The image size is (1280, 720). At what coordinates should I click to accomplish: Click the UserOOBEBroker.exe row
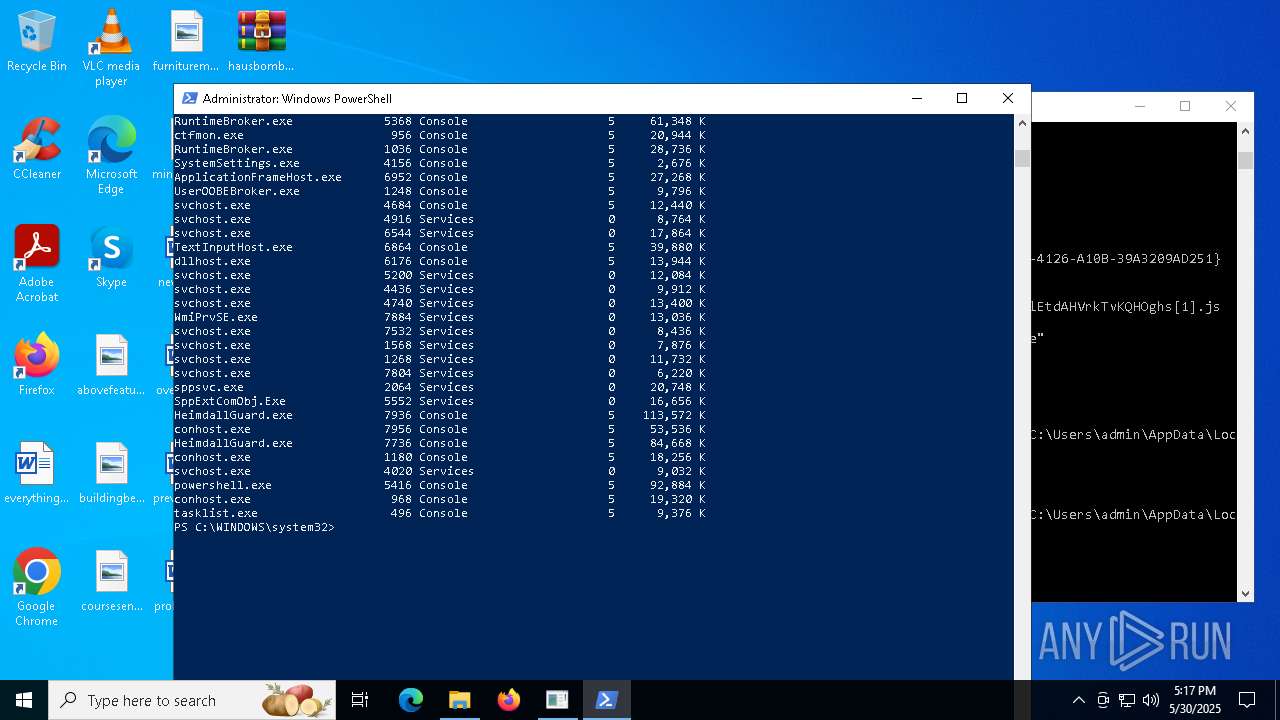[x=440, y=191]
